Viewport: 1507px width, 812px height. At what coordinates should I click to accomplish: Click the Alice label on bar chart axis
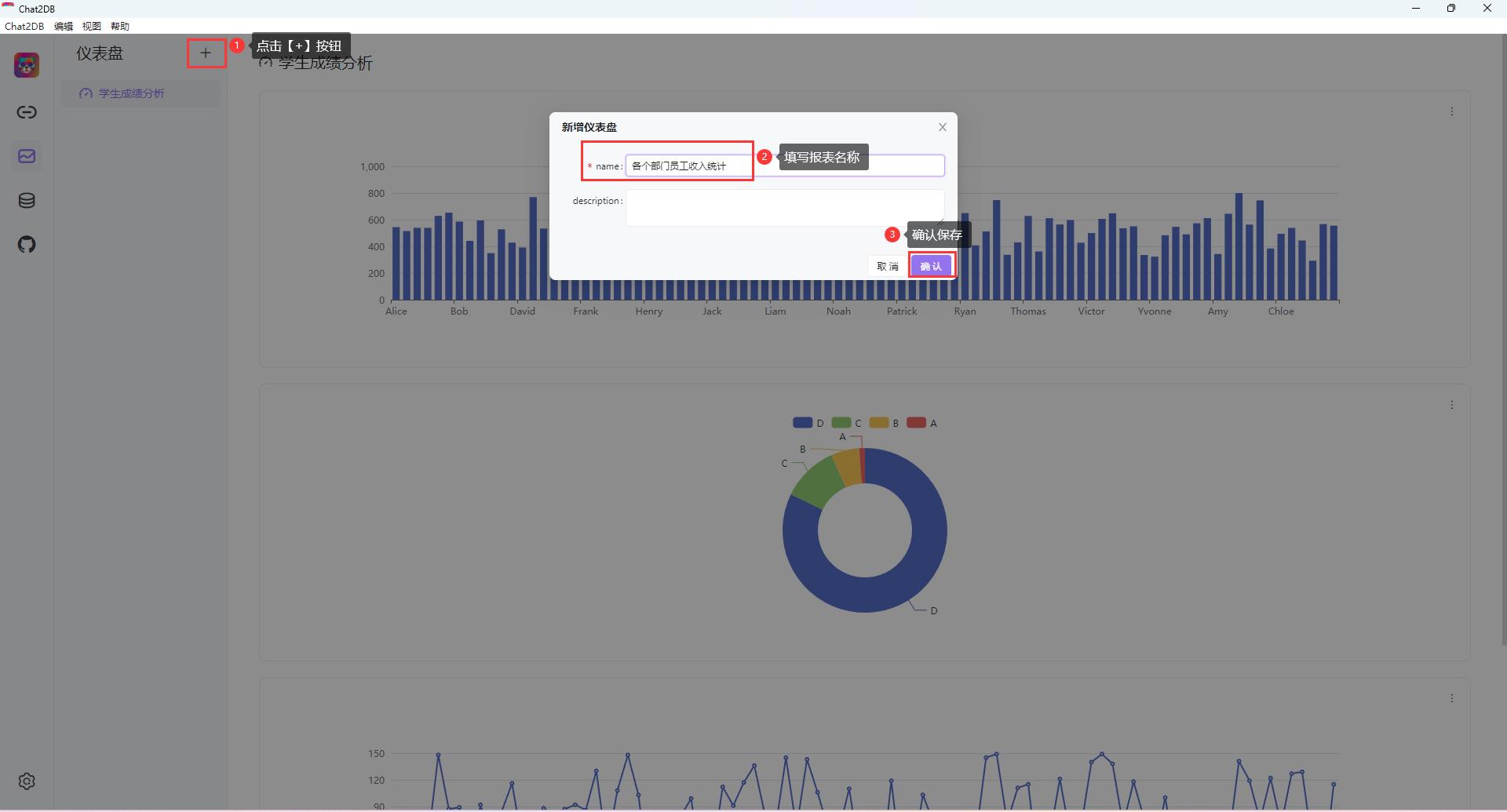pyautogui.click(x=396, y=311)
